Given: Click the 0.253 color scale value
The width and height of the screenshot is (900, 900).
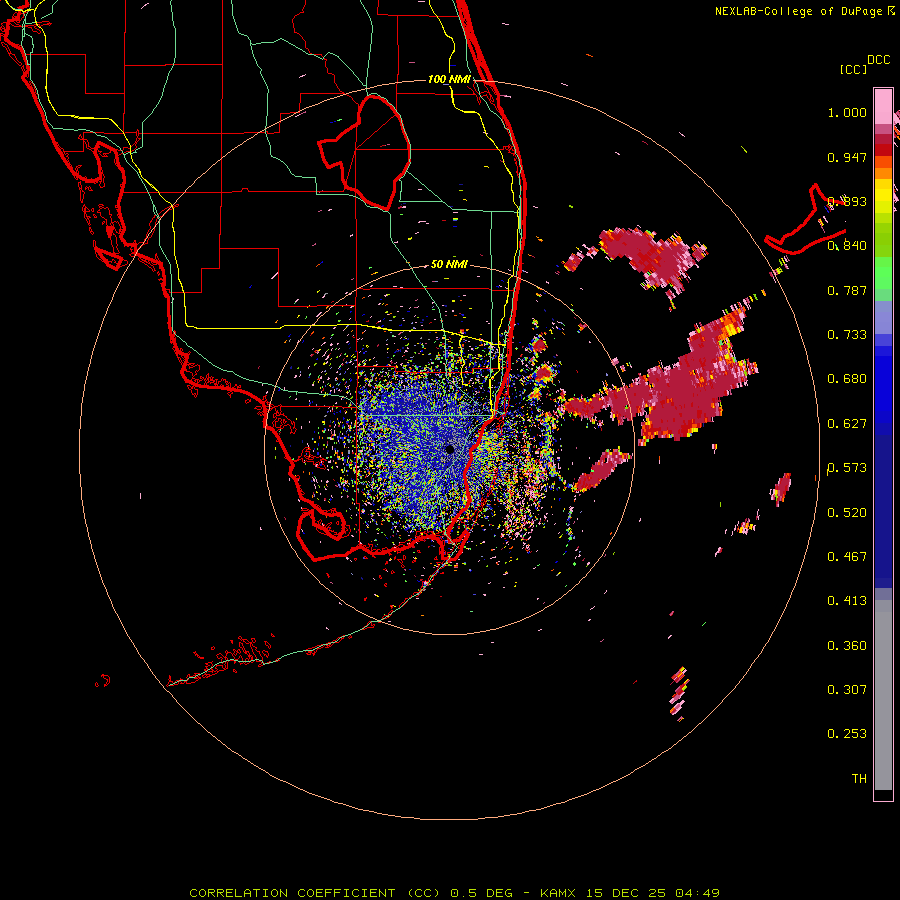Looking at the screenshot, I should point(847,734).
